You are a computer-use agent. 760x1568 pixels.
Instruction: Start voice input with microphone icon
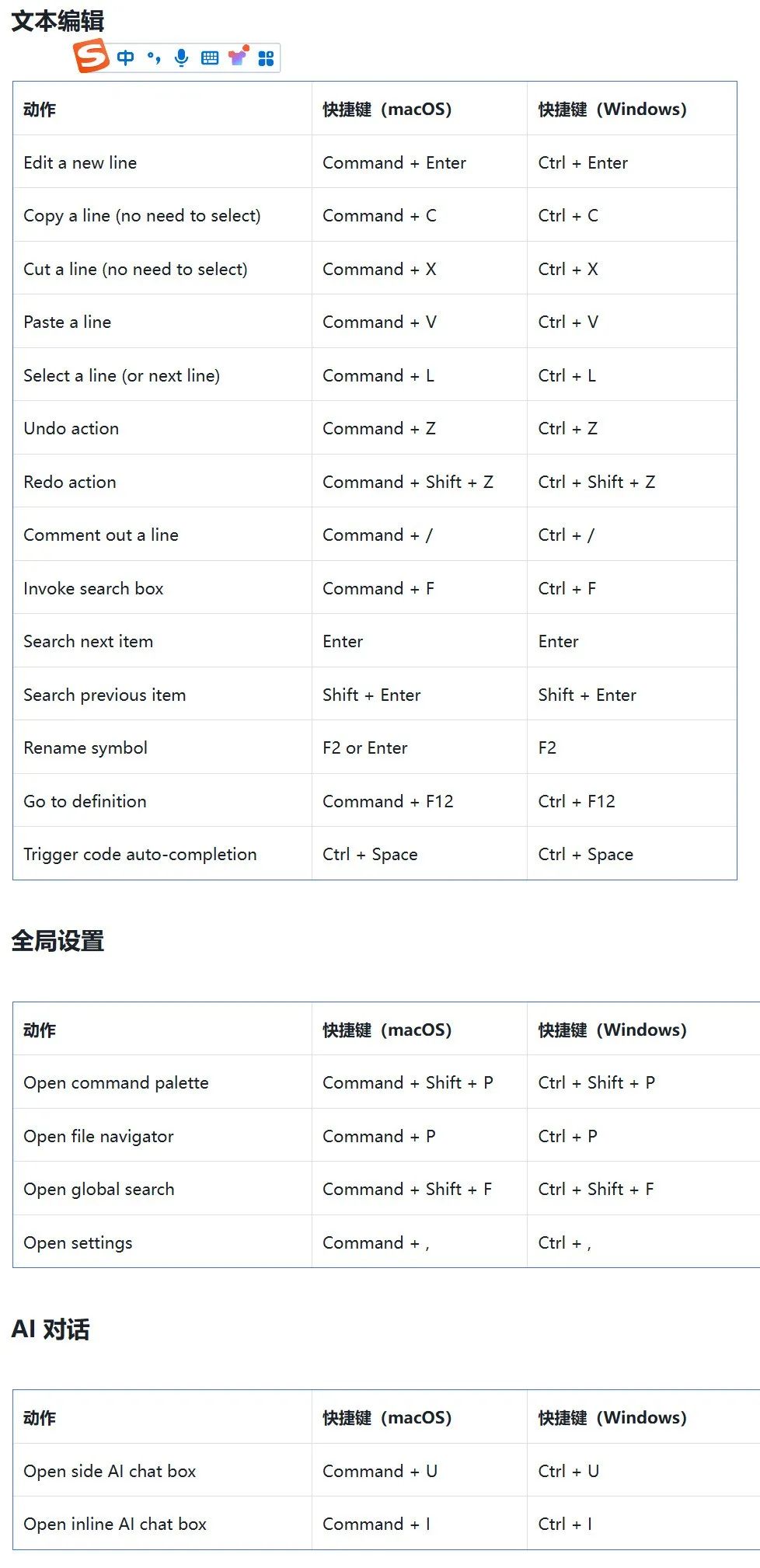point(182,57)
